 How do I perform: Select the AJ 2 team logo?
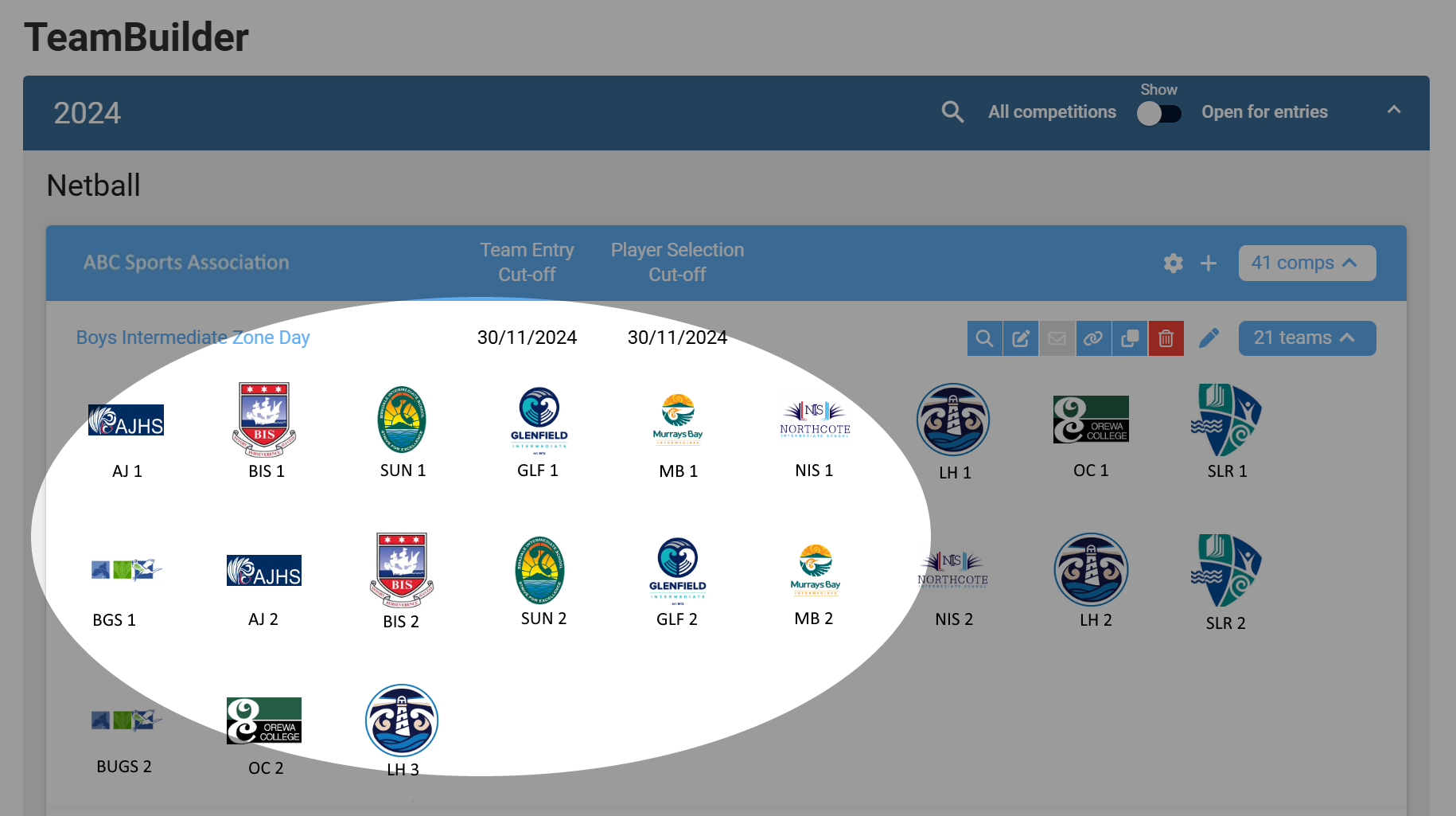(264, 570)
